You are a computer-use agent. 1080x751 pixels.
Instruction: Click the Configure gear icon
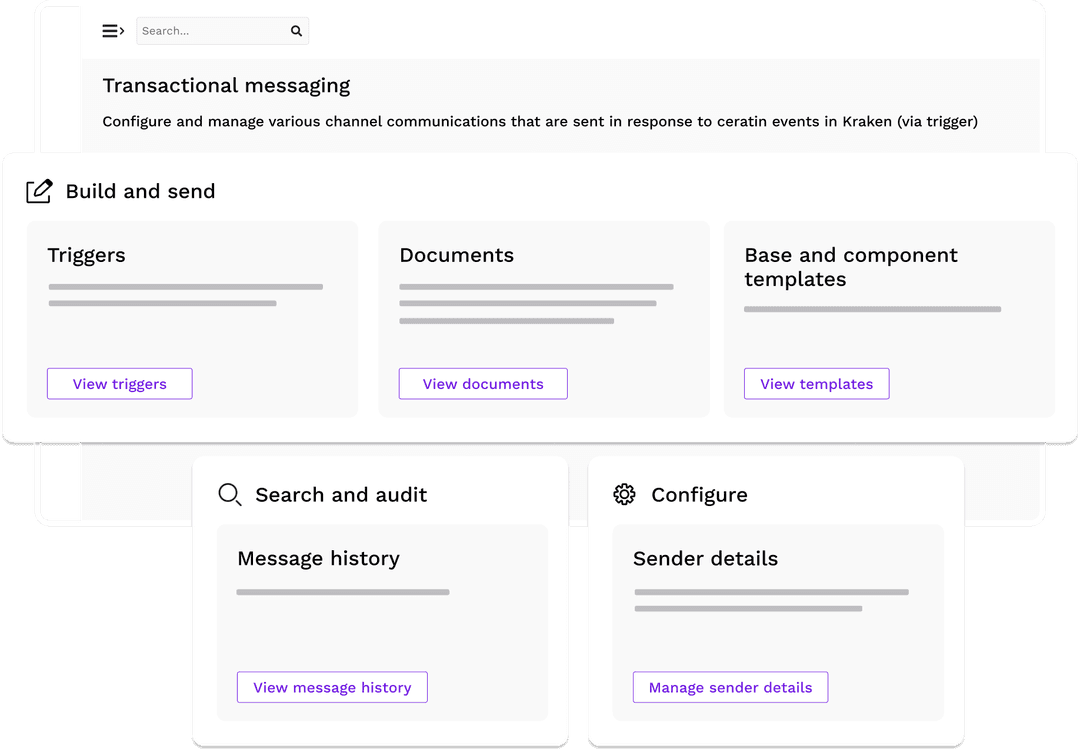(x=625, y=494)
